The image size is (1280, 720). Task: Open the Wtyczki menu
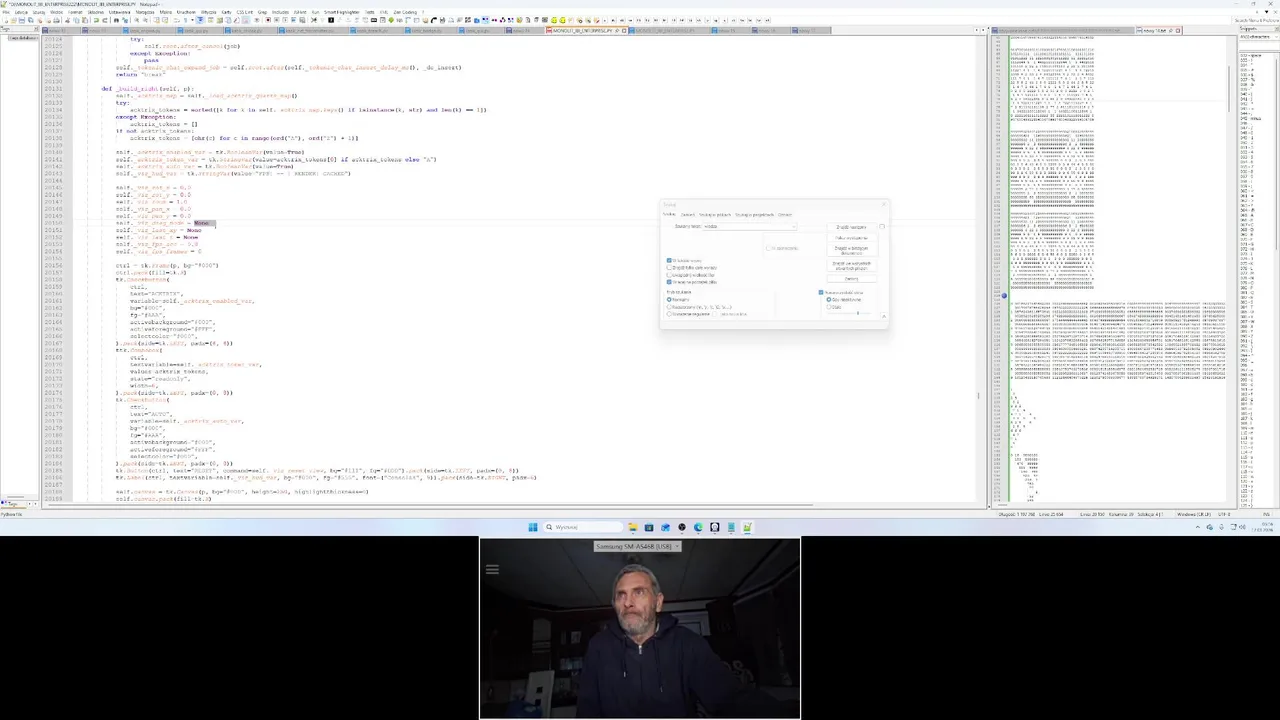[208, 11]
